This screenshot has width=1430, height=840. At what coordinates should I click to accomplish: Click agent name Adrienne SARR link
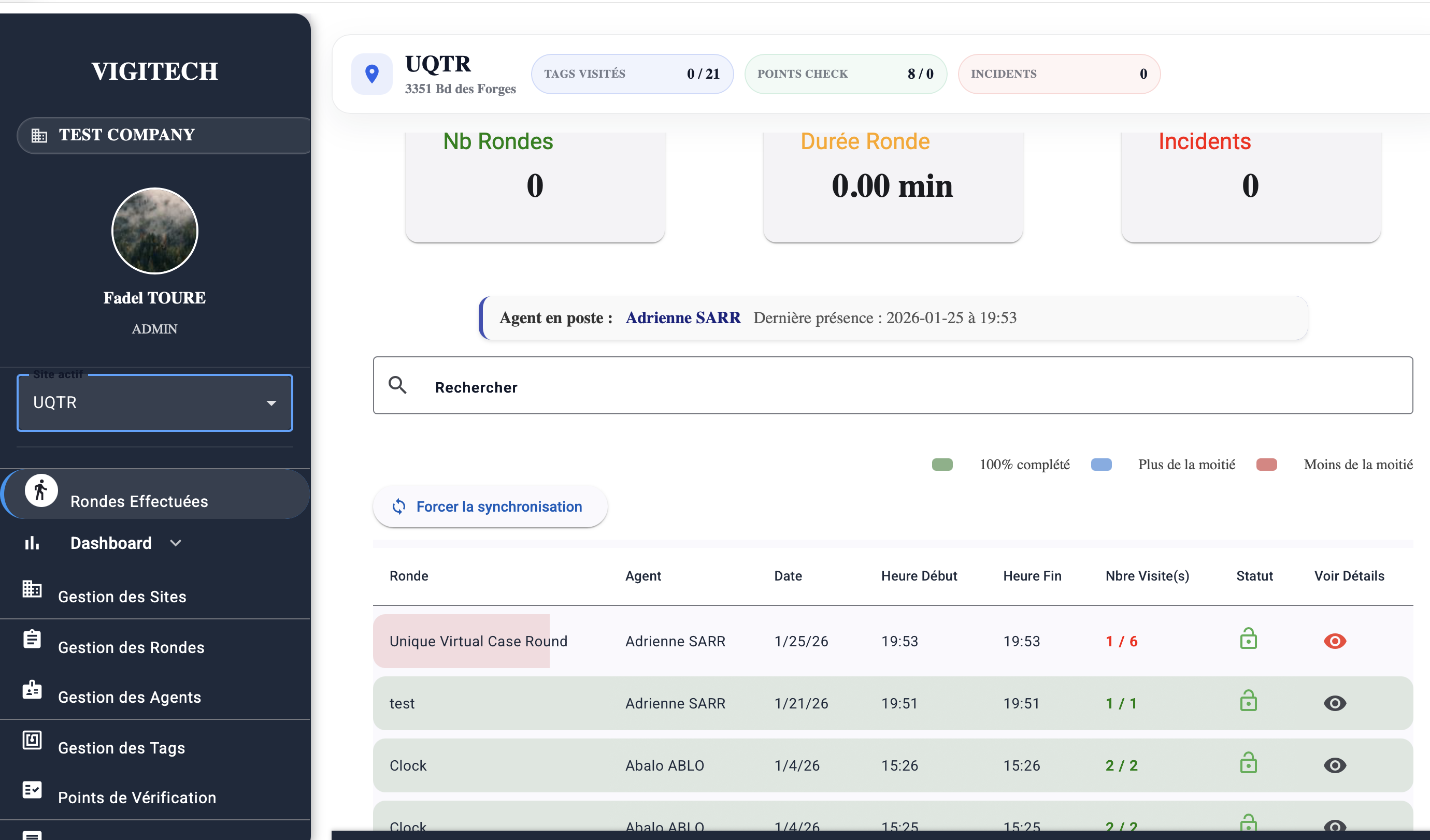coord(683,317)
